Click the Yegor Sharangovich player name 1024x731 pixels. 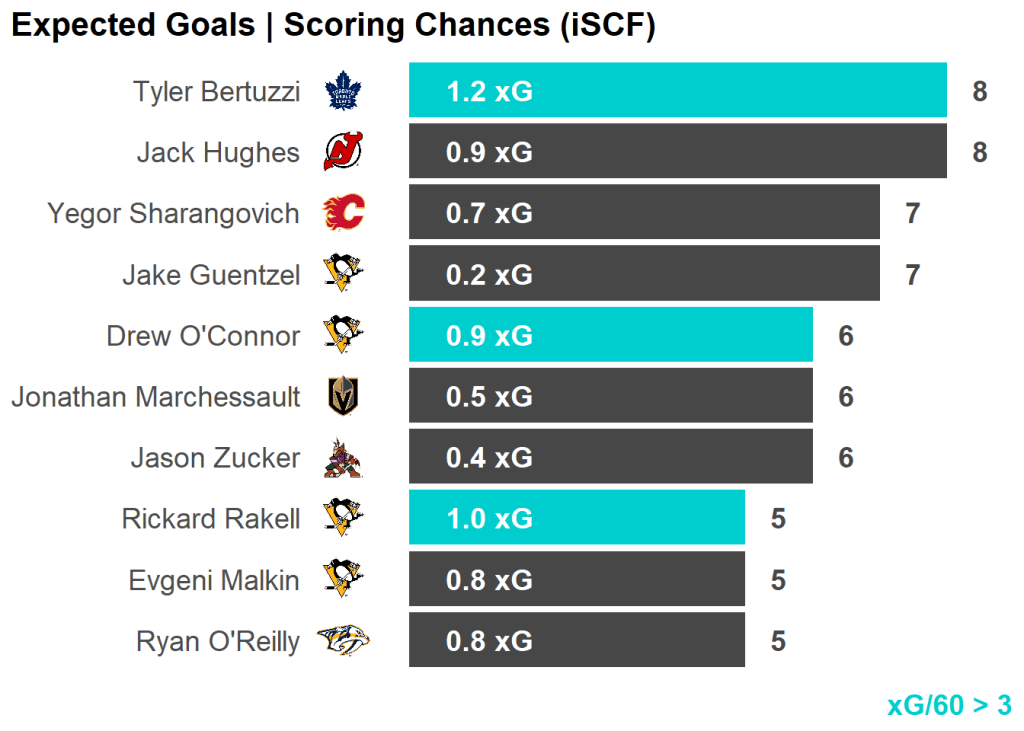click(173, 214)
